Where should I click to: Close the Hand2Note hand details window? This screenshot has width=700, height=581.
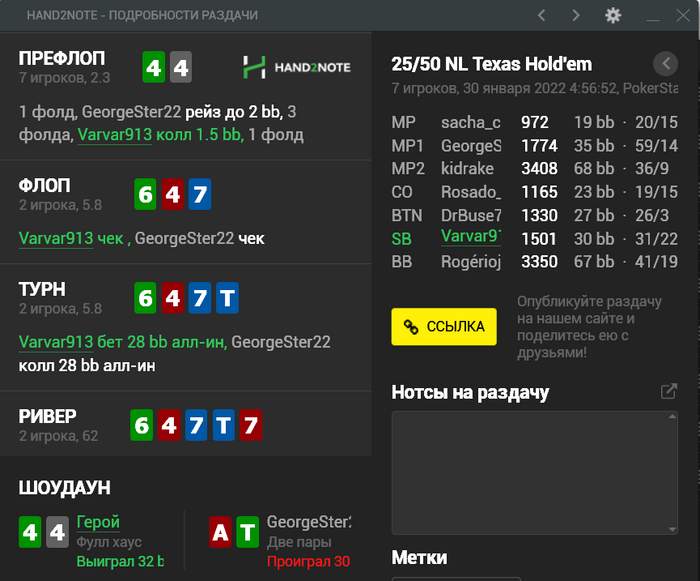click(683, 16)
